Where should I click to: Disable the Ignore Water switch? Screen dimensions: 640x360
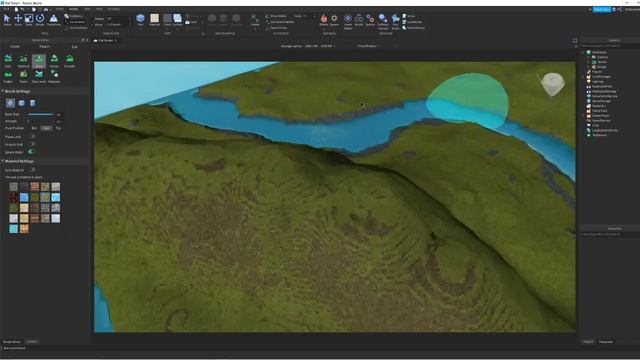point(31,152)
